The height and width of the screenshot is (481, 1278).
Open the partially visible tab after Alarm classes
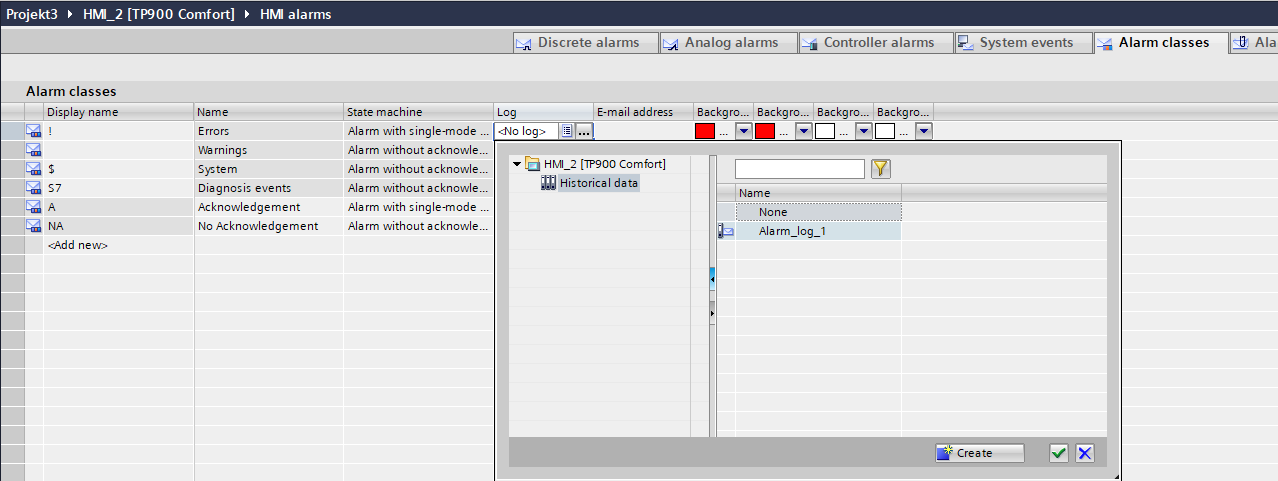click(1254, 43)
